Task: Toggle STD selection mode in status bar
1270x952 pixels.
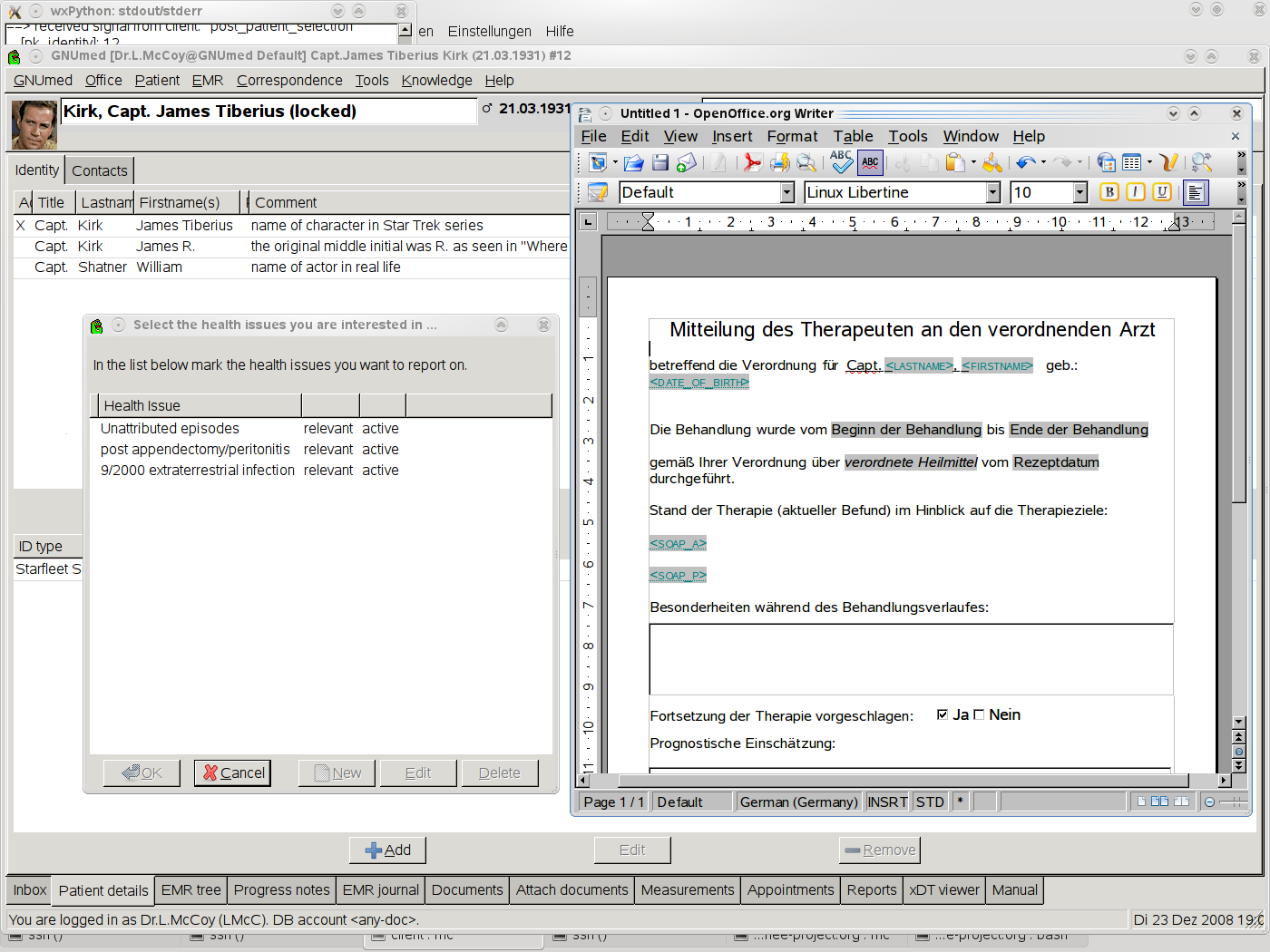Action: (930, 801)
